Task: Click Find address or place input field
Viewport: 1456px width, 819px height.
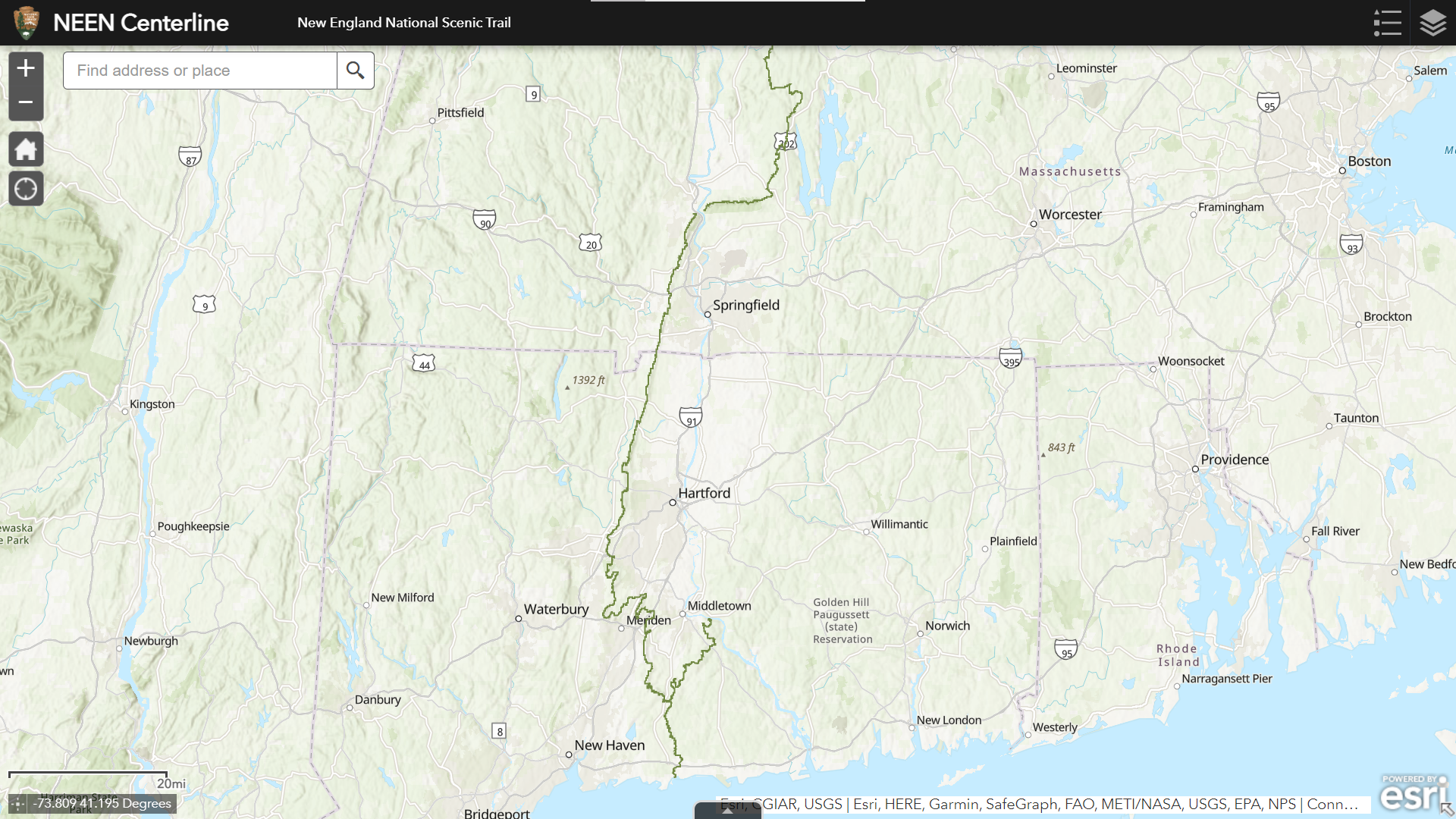Action: [199, 70]
